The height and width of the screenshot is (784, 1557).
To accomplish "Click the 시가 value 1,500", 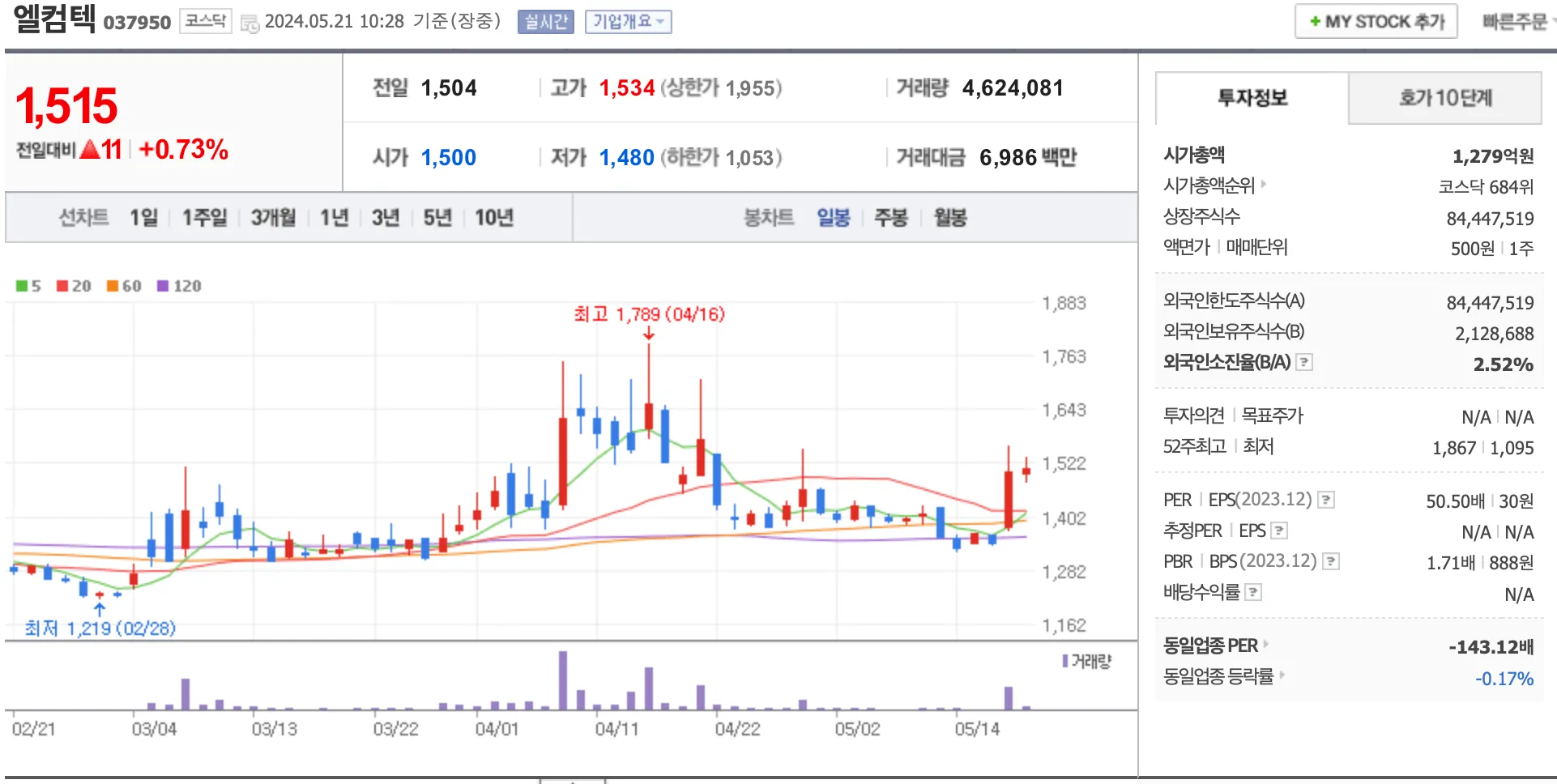I will (449, 157).
